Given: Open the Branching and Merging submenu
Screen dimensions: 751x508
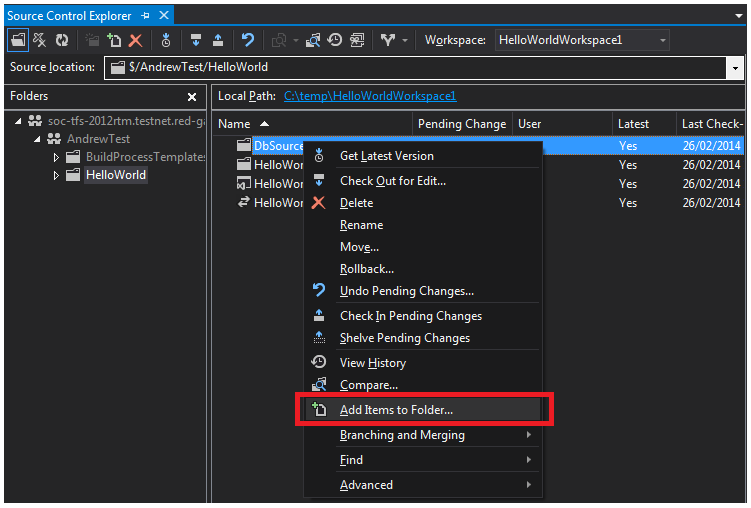Looking at the screenshot, I should [402, 435].
